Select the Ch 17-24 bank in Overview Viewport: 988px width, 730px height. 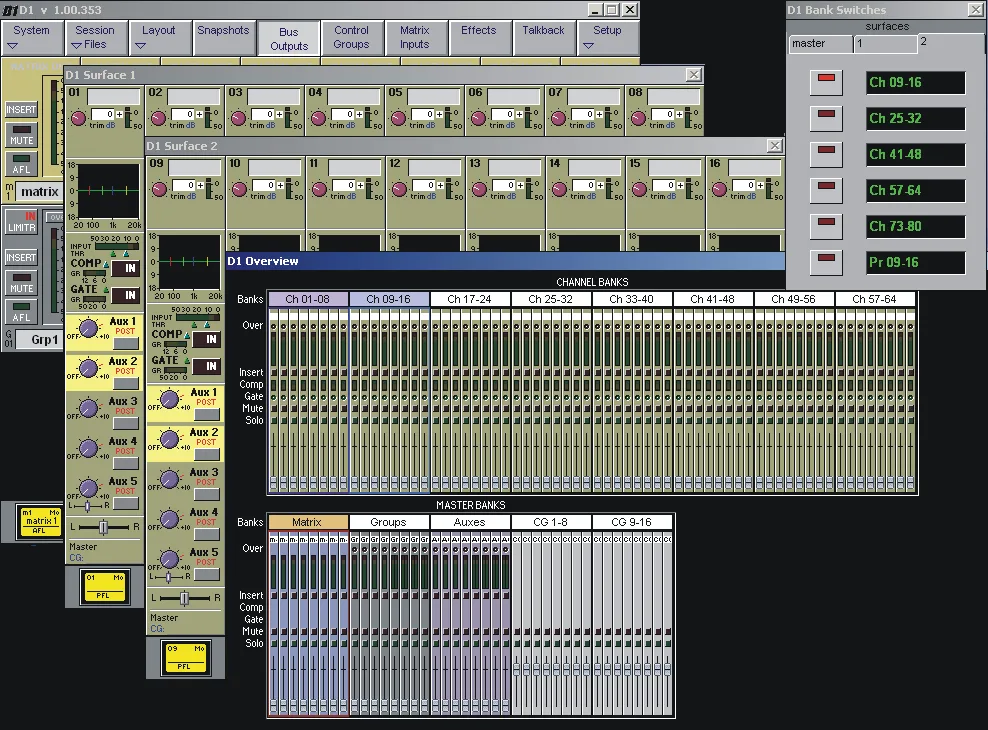469,299
